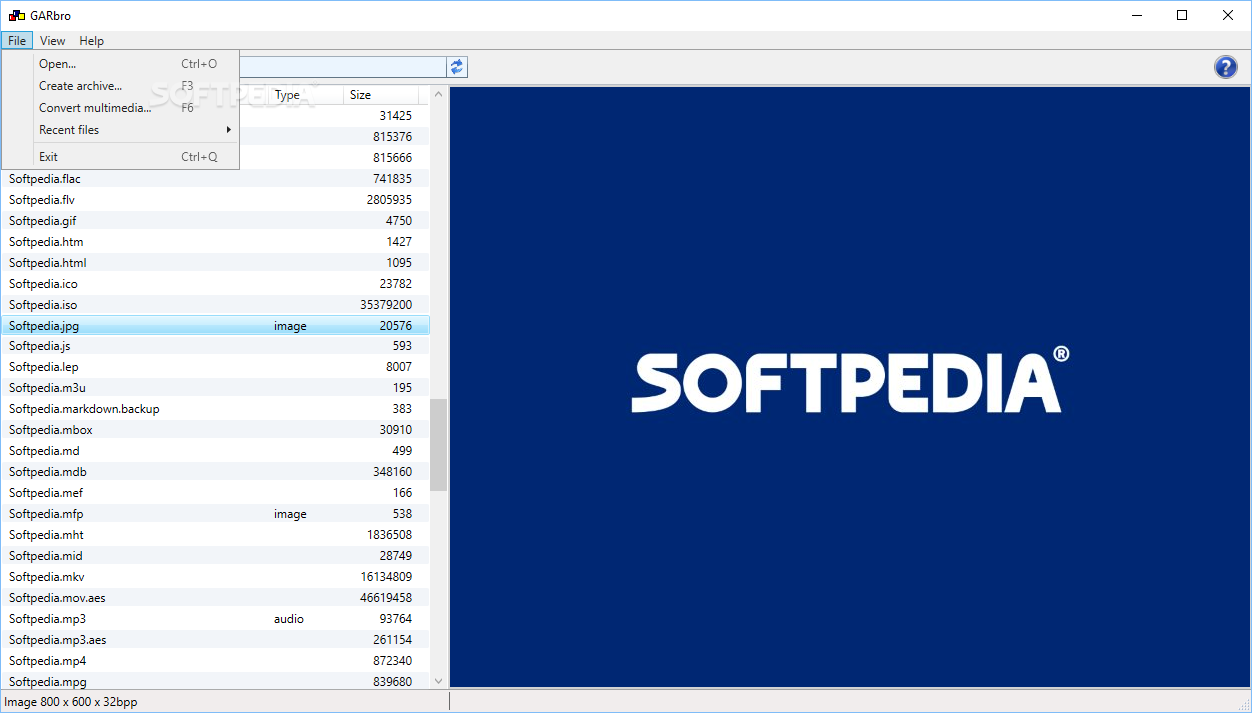The width and height of the screenshot is (1252, 713).
Task: Minimize the GARbro window
Action: pyautogui.click(x=1137, y=15)
